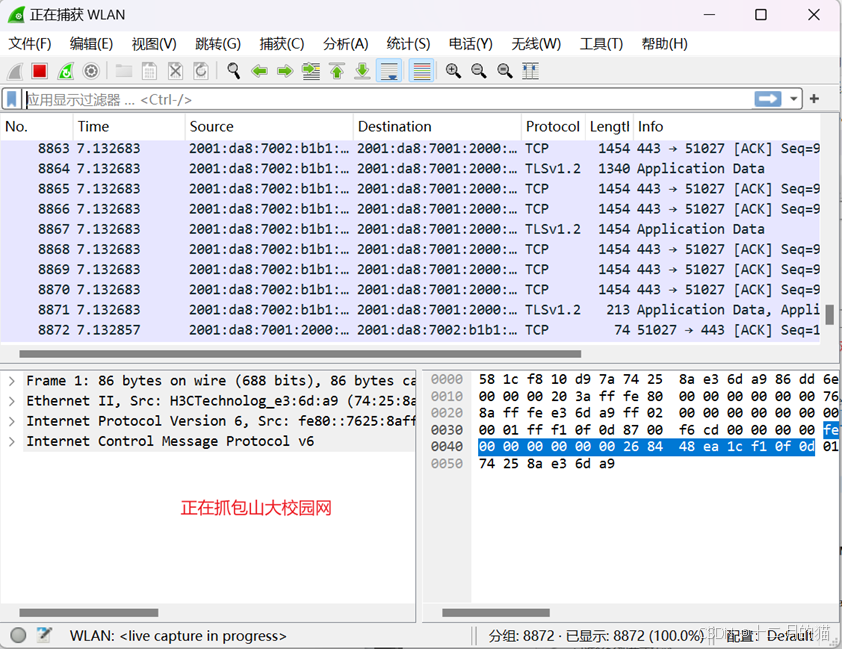Viewport: 842px width, 649px height.
Task: Open the 统计(S) menu
Action: coord(408,44)
